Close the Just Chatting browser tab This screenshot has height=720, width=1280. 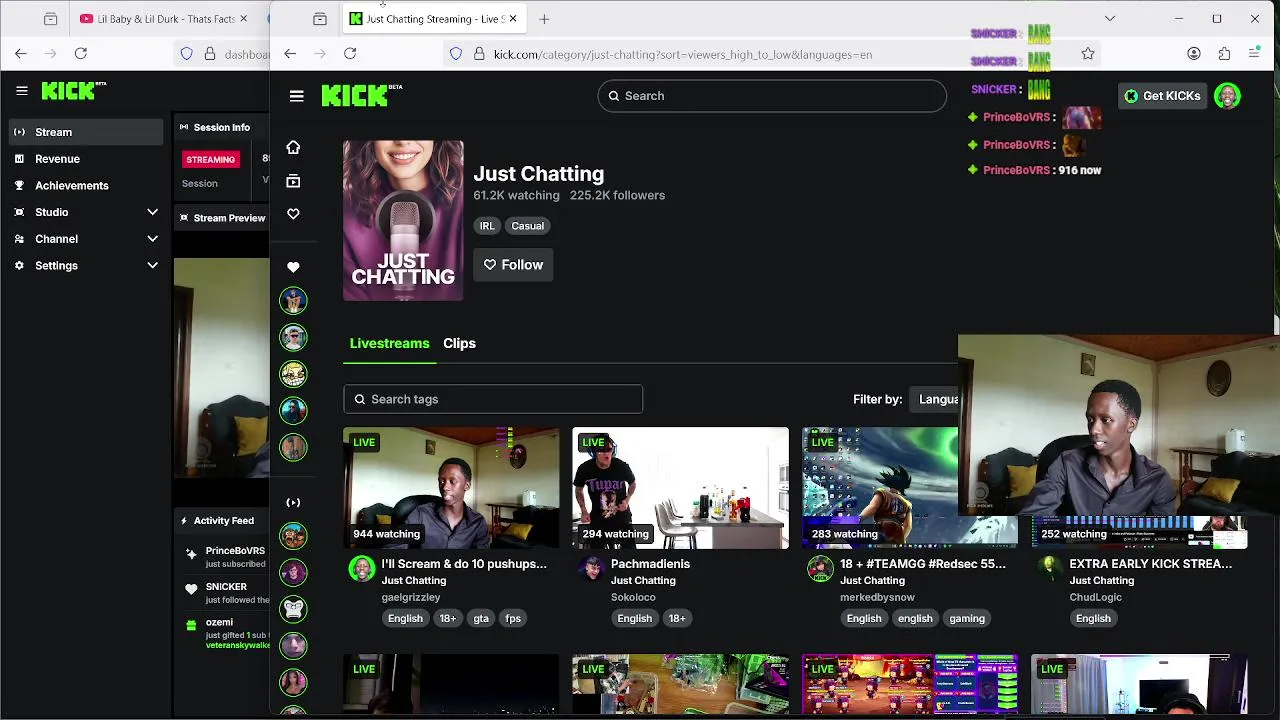513,19
